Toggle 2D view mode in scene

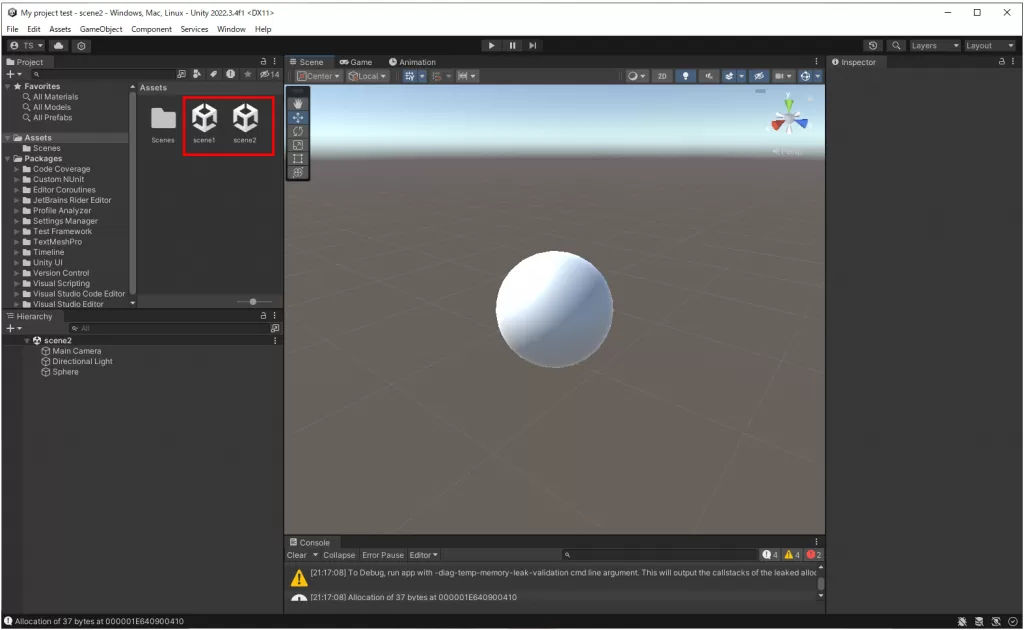coord(662,76)
